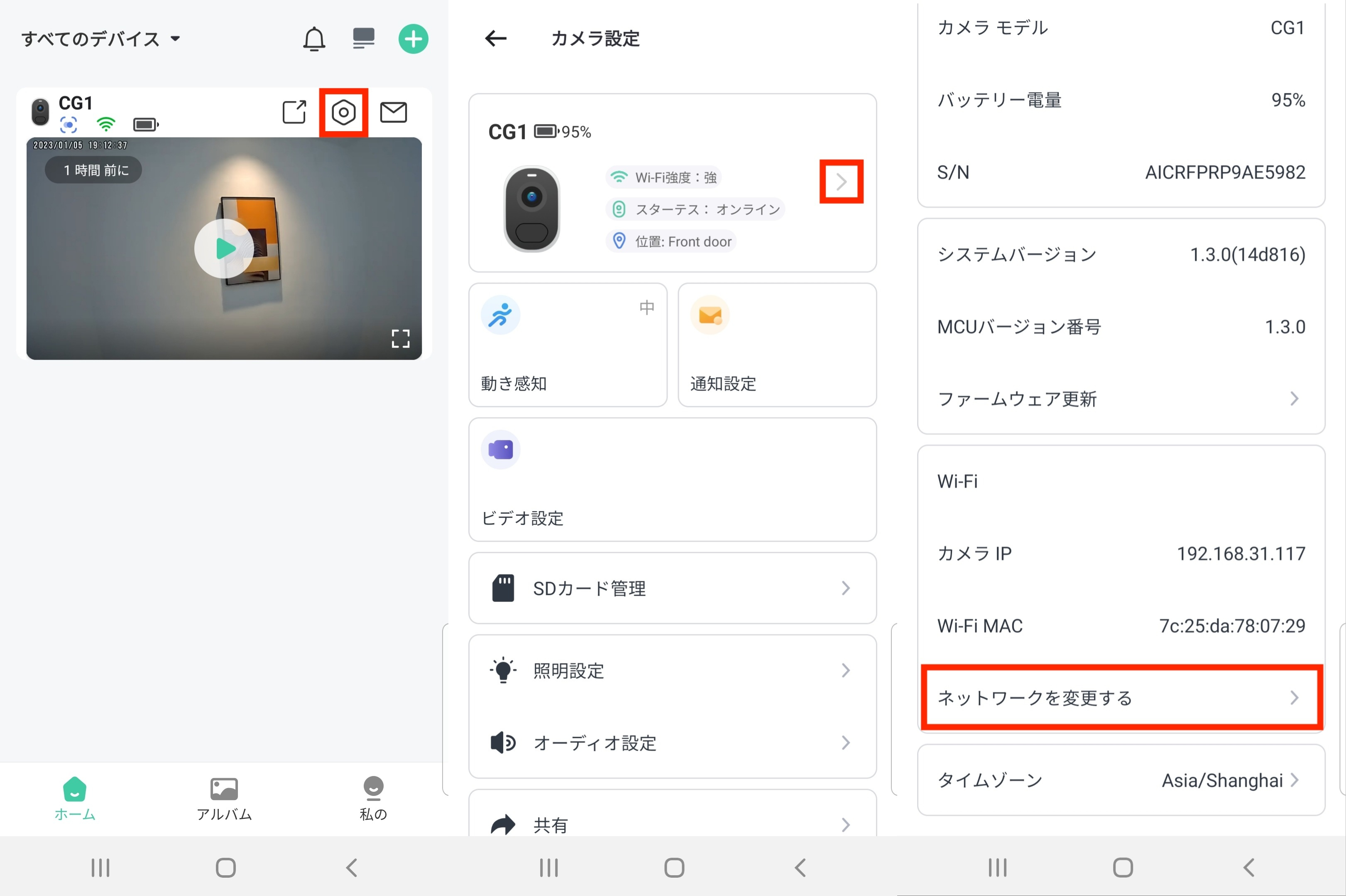
Task: Open the CG1 messages envelope icon
Action: click(x=393, y=113)
